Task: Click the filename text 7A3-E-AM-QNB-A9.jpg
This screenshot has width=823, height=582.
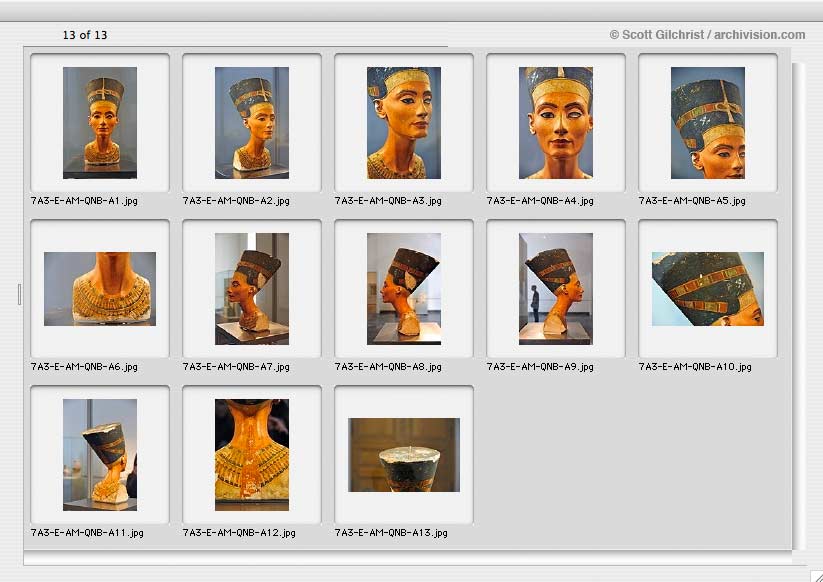Action: (540, 367)
